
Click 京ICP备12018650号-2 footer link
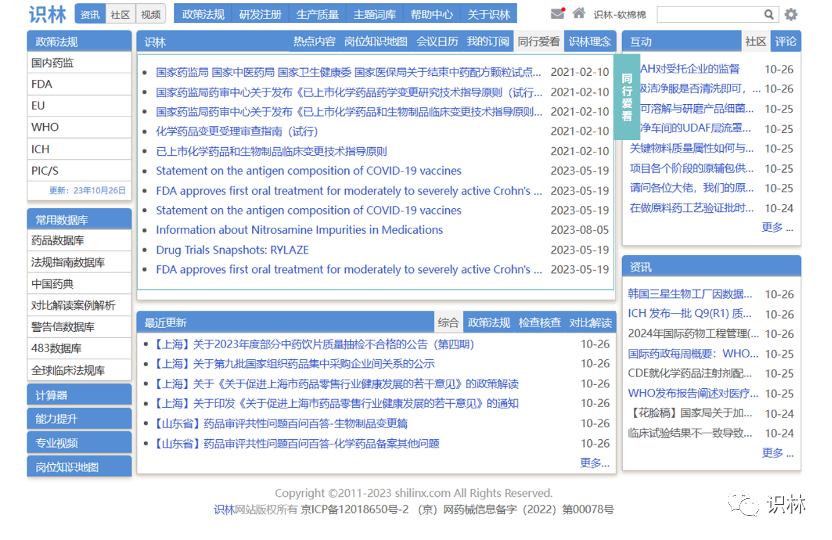(x=354, y=509)
